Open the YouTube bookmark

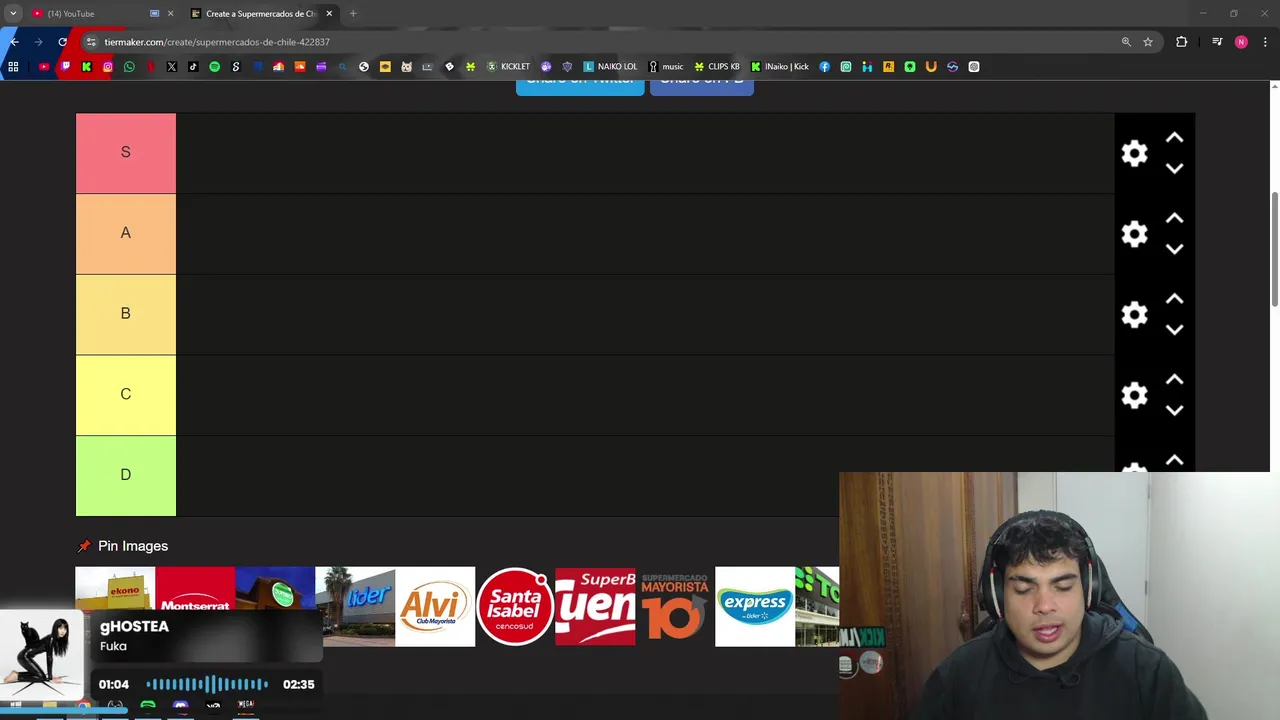(x=44, y=67)
